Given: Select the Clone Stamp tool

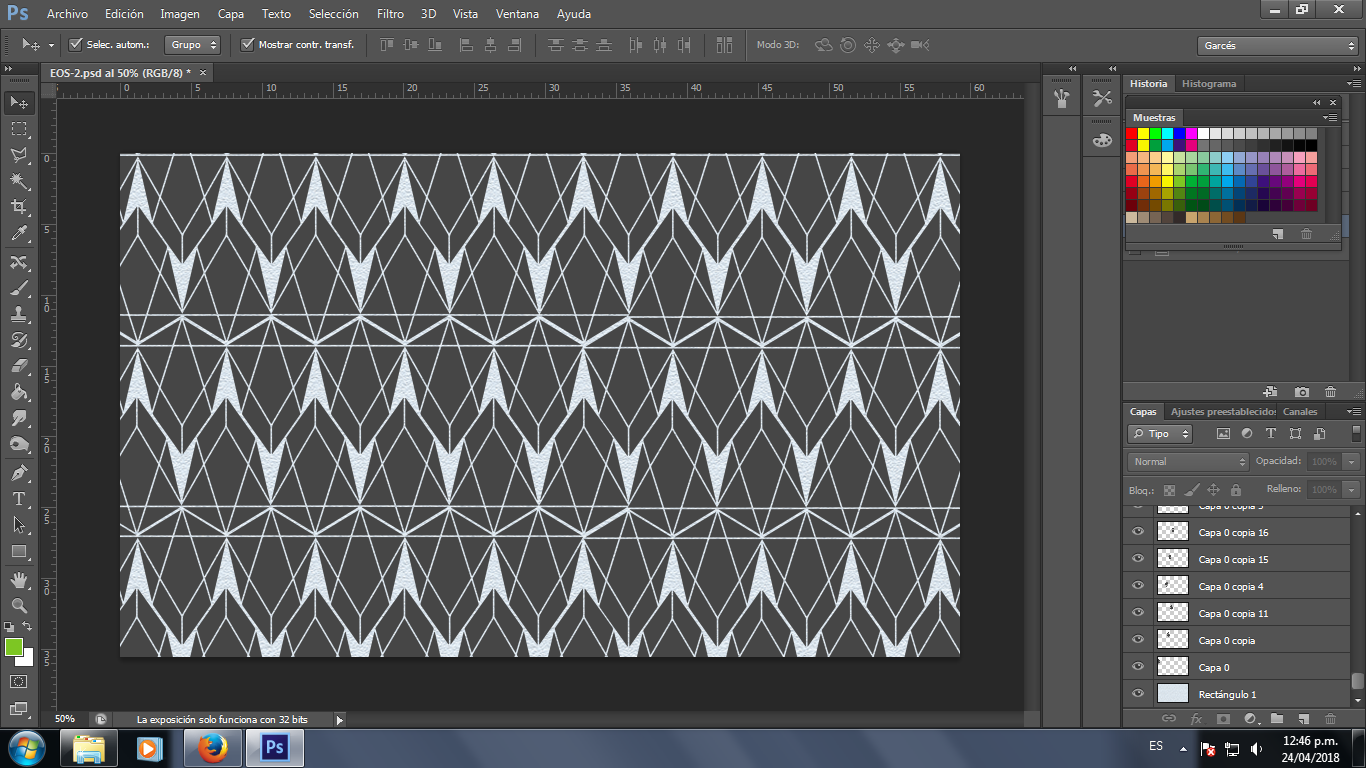Looking at the screenshot, I should click(19, 314).
